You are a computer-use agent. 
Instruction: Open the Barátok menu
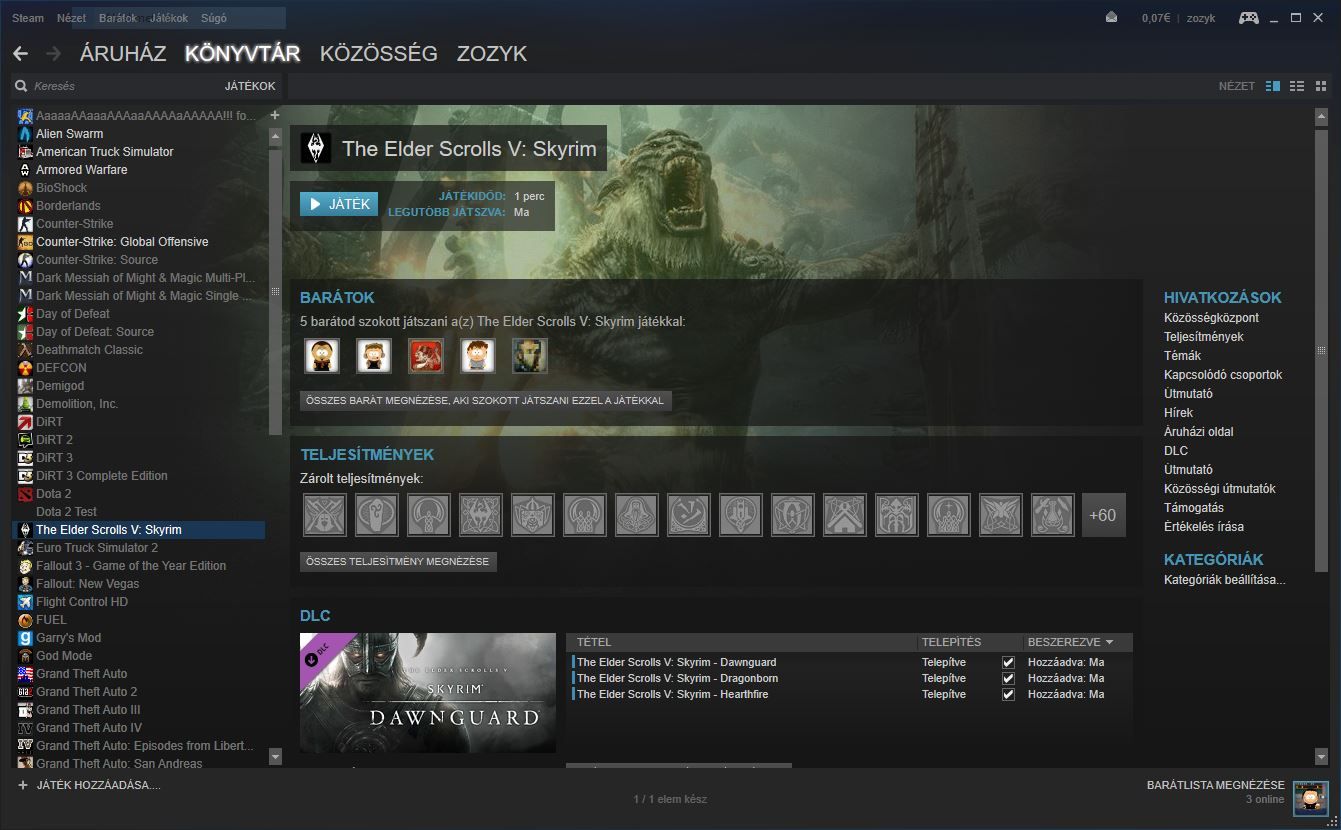click(118, 18)
